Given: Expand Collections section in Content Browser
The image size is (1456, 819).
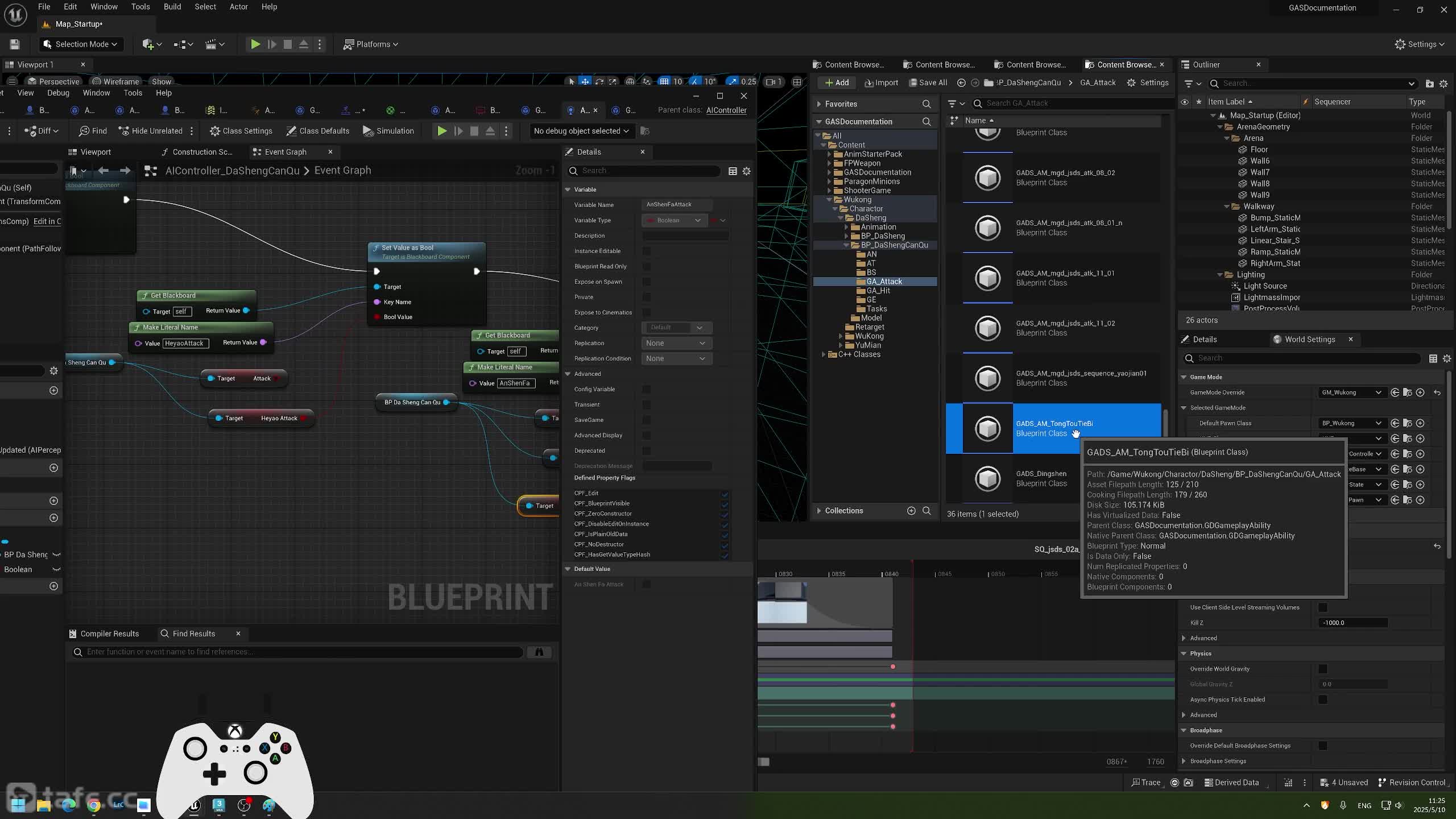Looking at the screenshot, I should (x=819, y=511).
